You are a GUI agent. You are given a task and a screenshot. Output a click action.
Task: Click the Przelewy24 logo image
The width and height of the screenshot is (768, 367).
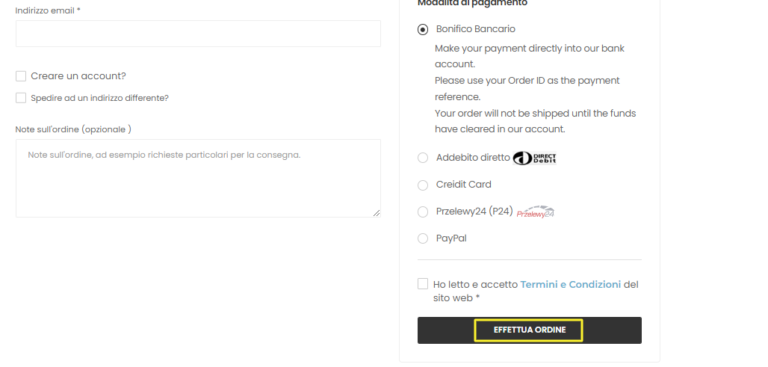pos(535,212)
